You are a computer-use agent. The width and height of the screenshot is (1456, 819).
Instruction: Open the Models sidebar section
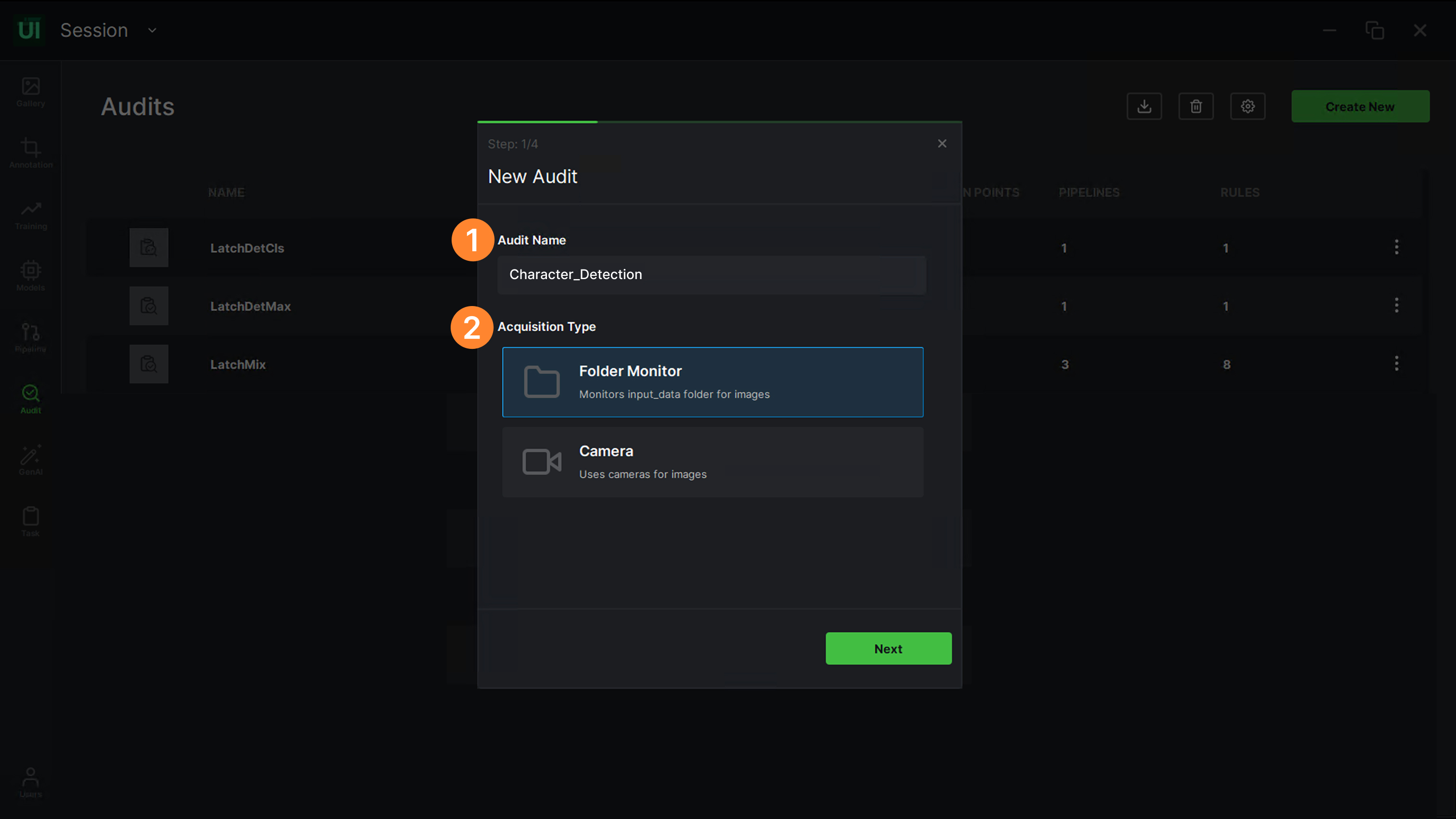pos(30,276)
